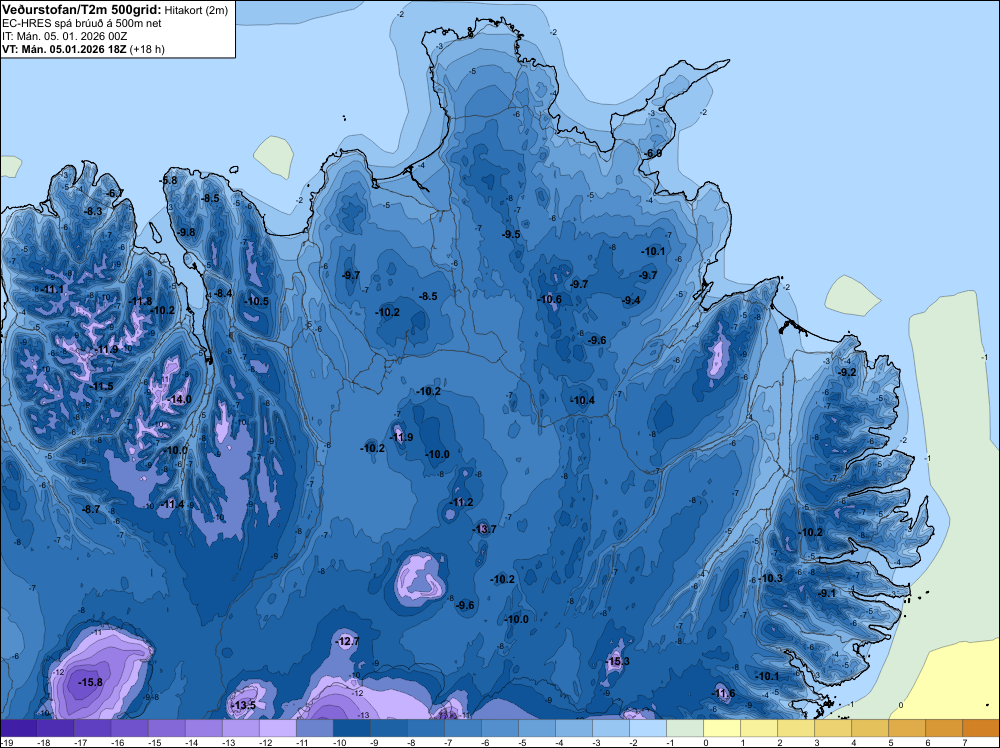Select the -8.4 temperature label
This screenshot has width=1000, height=748.
pos(223,293)
